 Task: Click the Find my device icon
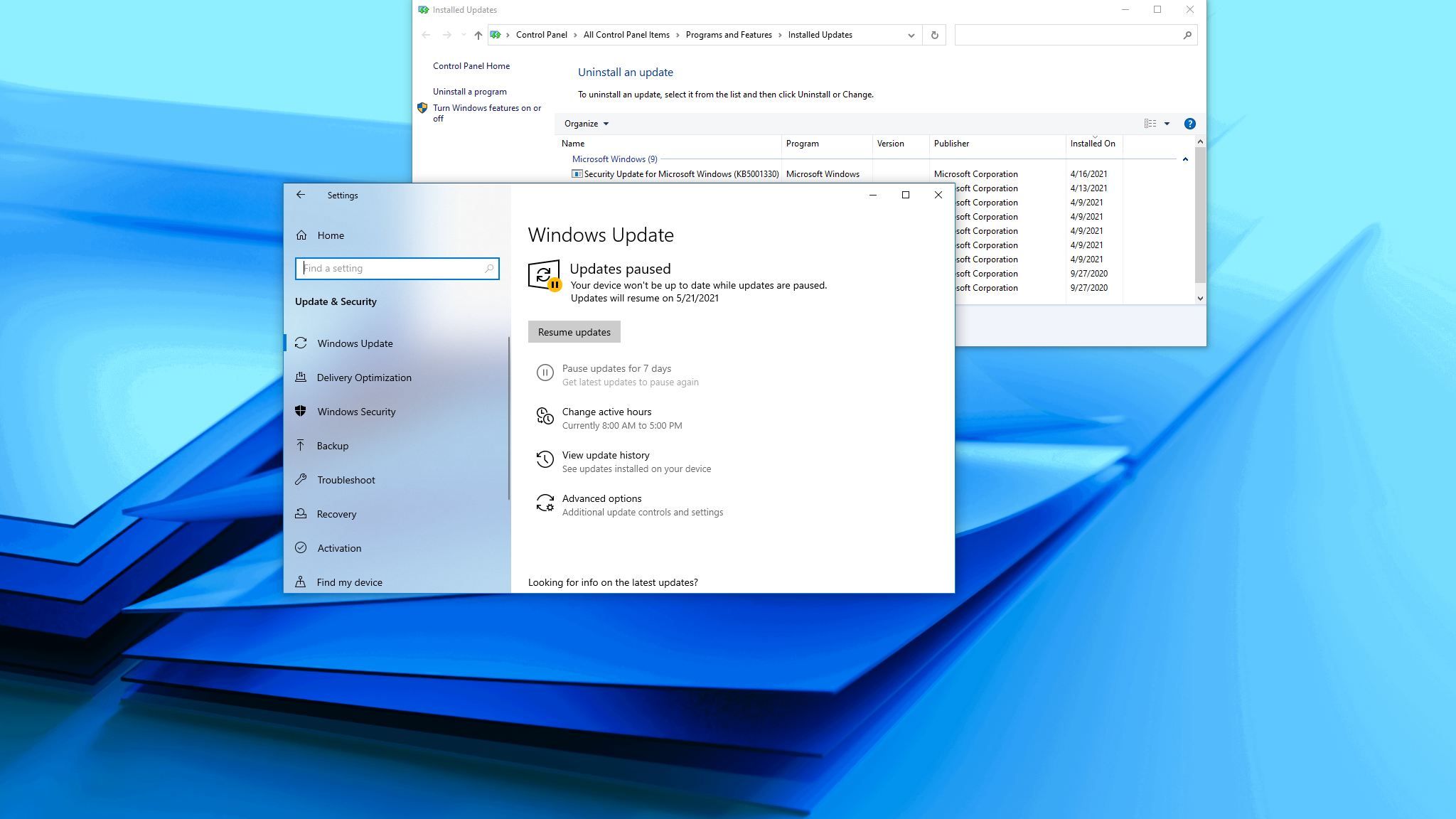[x=301, y=582]
